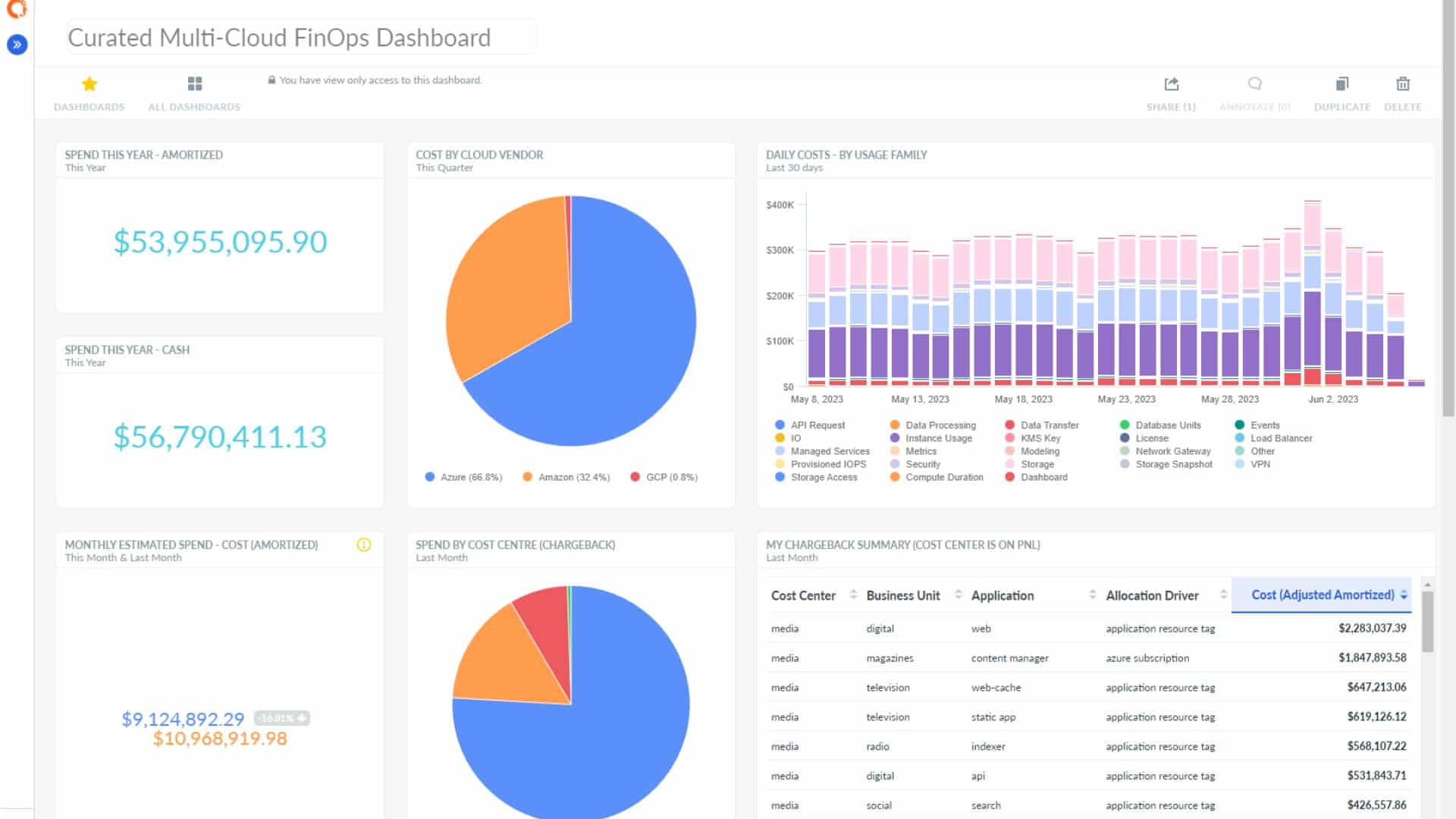The width and height of the screenshot is (1456, 819).
Task: Sort by Business Unit column arrows
Action: pos(958,595)
